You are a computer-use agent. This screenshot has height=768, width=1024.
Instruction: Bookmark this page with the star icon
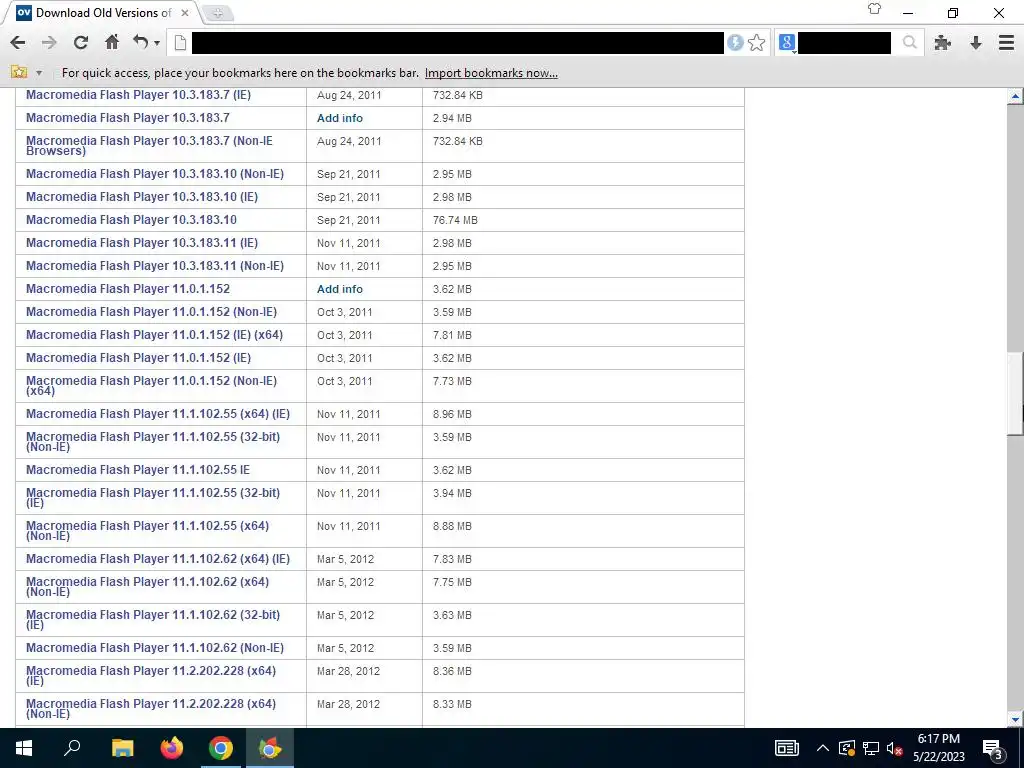[x=757, y=43]
